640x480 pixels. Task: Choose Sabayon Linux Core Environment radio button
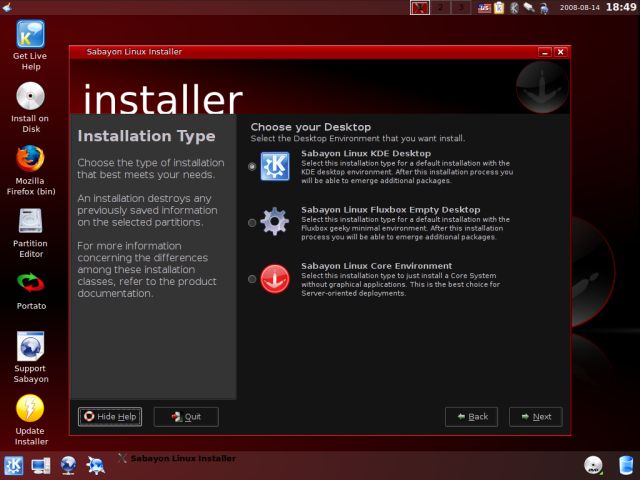pos(252,279)
